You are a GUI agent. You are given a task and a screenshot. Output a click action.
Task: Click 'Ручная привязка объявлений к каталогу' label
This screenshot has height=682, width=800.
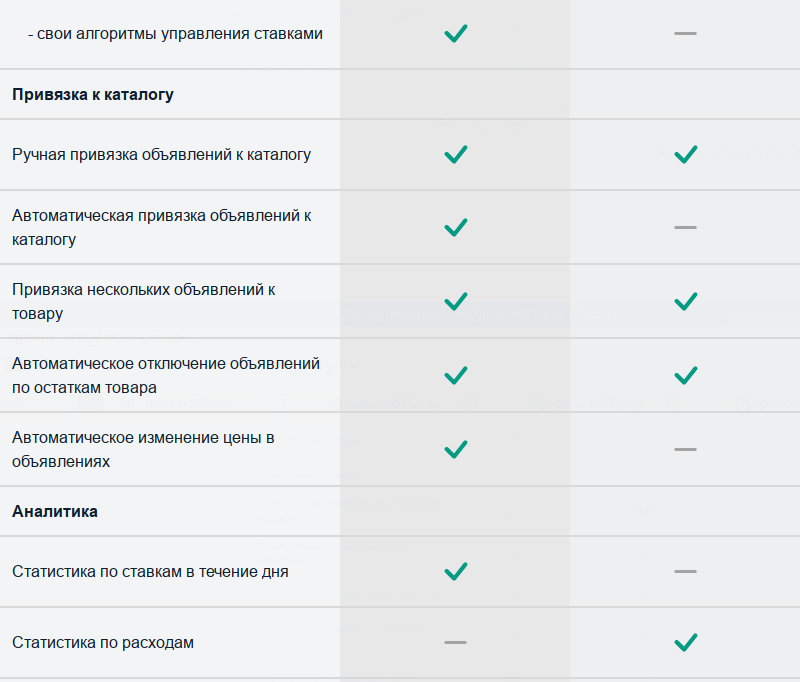tap(162, 155)
